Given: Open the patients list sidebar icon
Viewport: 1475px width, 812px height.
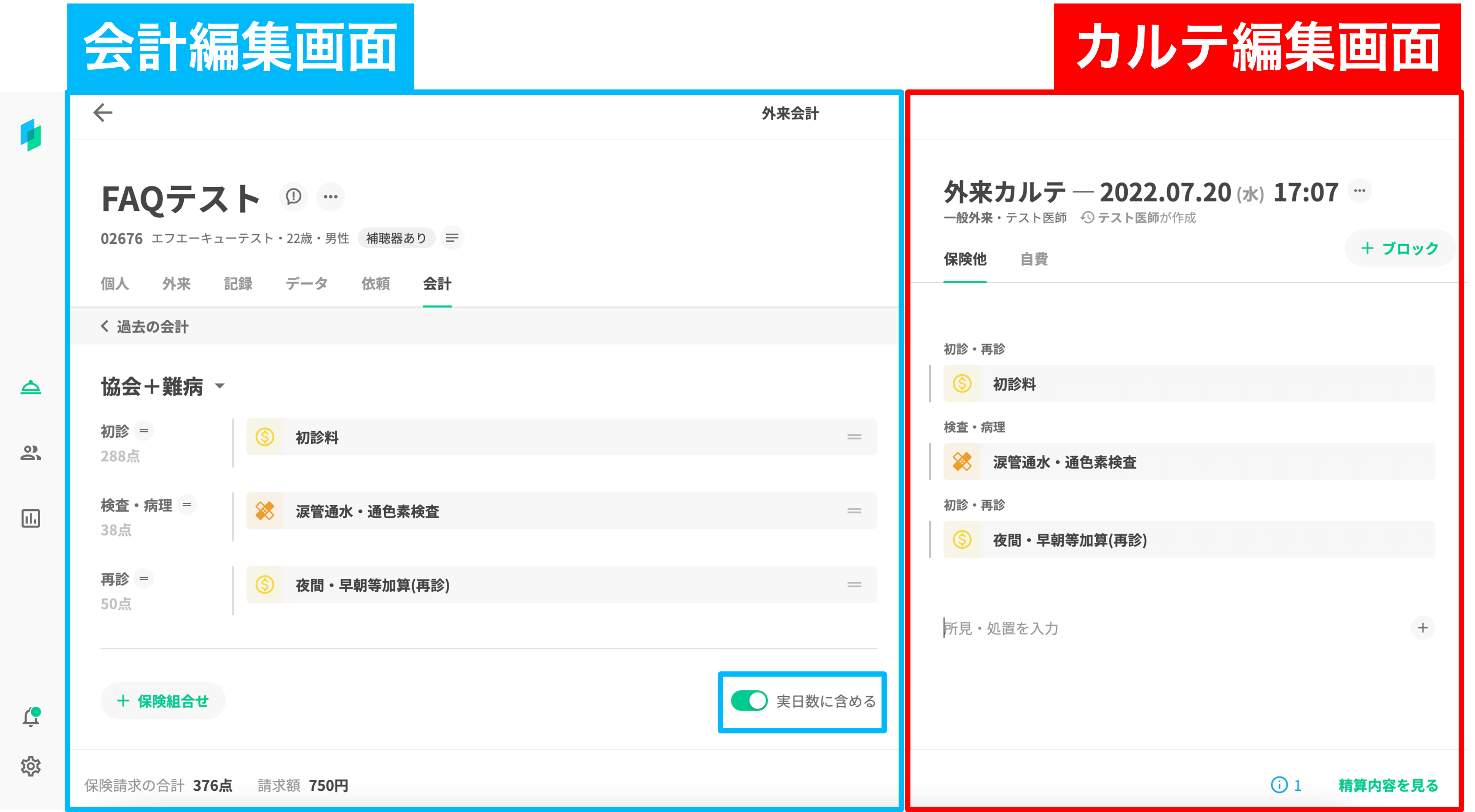Looking at the screenshot, I should [x=31, y=453].
